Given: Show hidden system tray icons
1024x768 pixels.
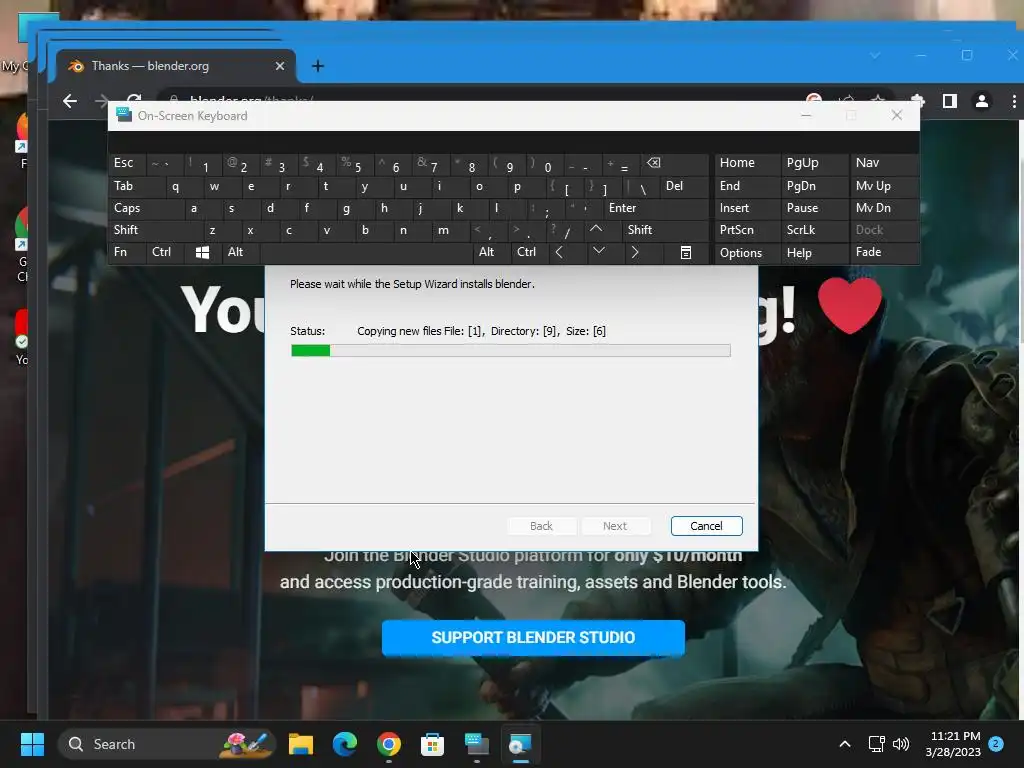Looking at the screenshot, I should click(844, 744).
